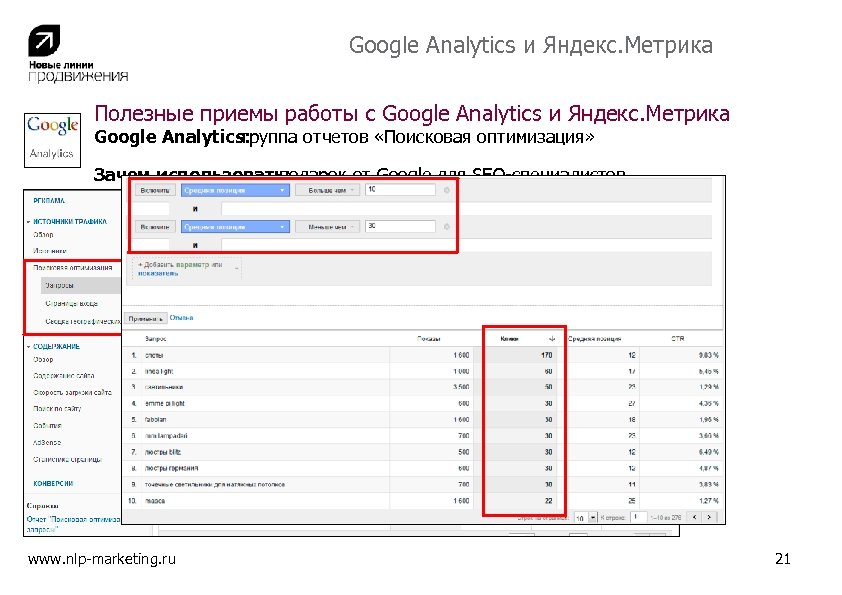Image resolution: width=842 pixels, height=595 pixels.
Task: Open Поиск по сайту in the sidebar
Action: point(57,409)
